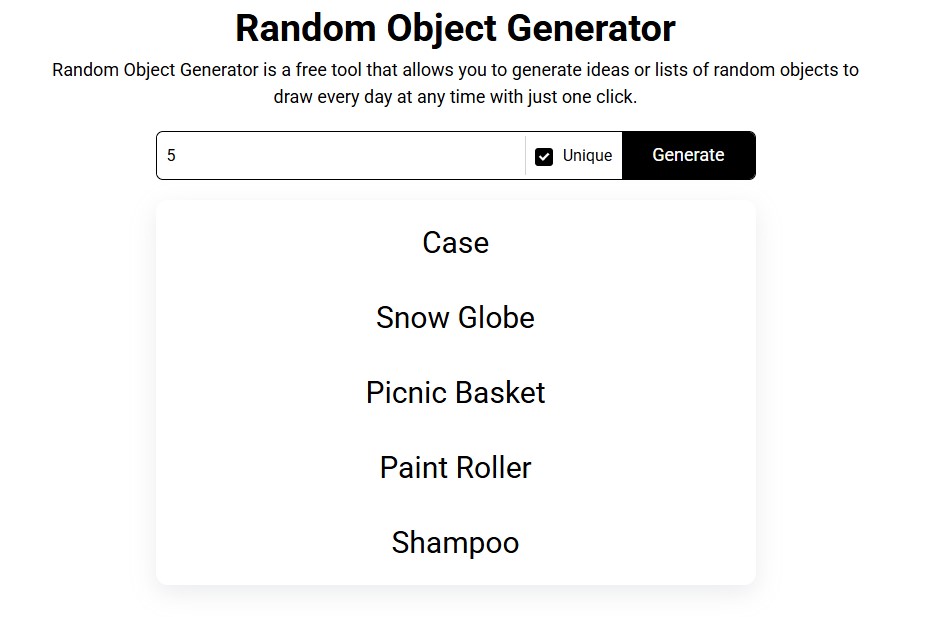Click the word "Paint" in the results
The width and height of the screenshot is (931, 617).
point(412,468)
